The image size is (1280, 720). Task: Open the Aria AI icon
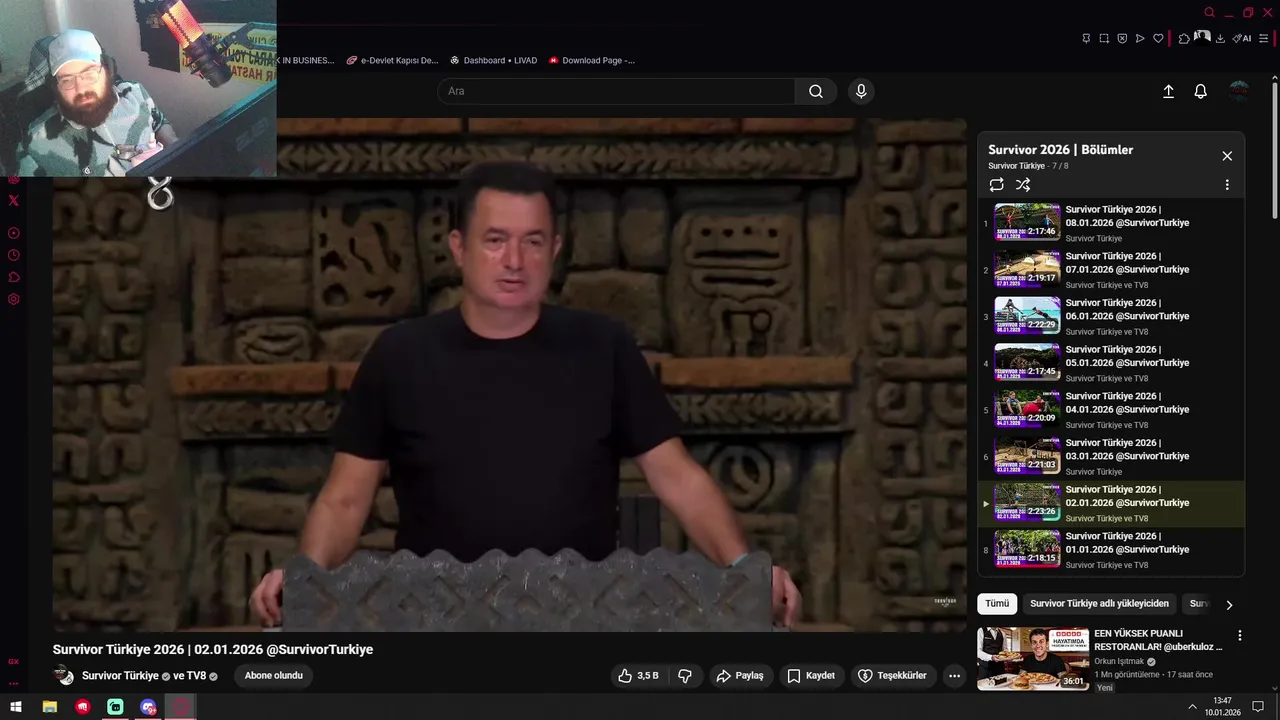1242,38
